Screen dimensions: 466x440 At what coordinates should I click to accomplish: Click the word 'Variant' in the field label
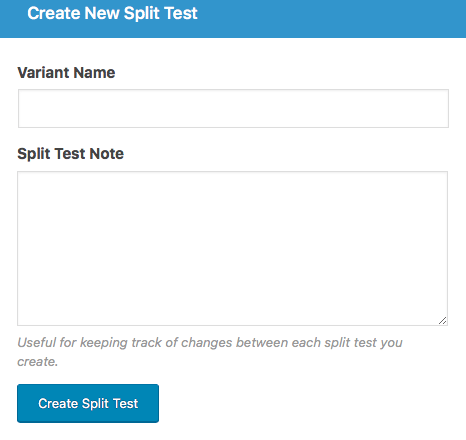[x=43, y=73]
